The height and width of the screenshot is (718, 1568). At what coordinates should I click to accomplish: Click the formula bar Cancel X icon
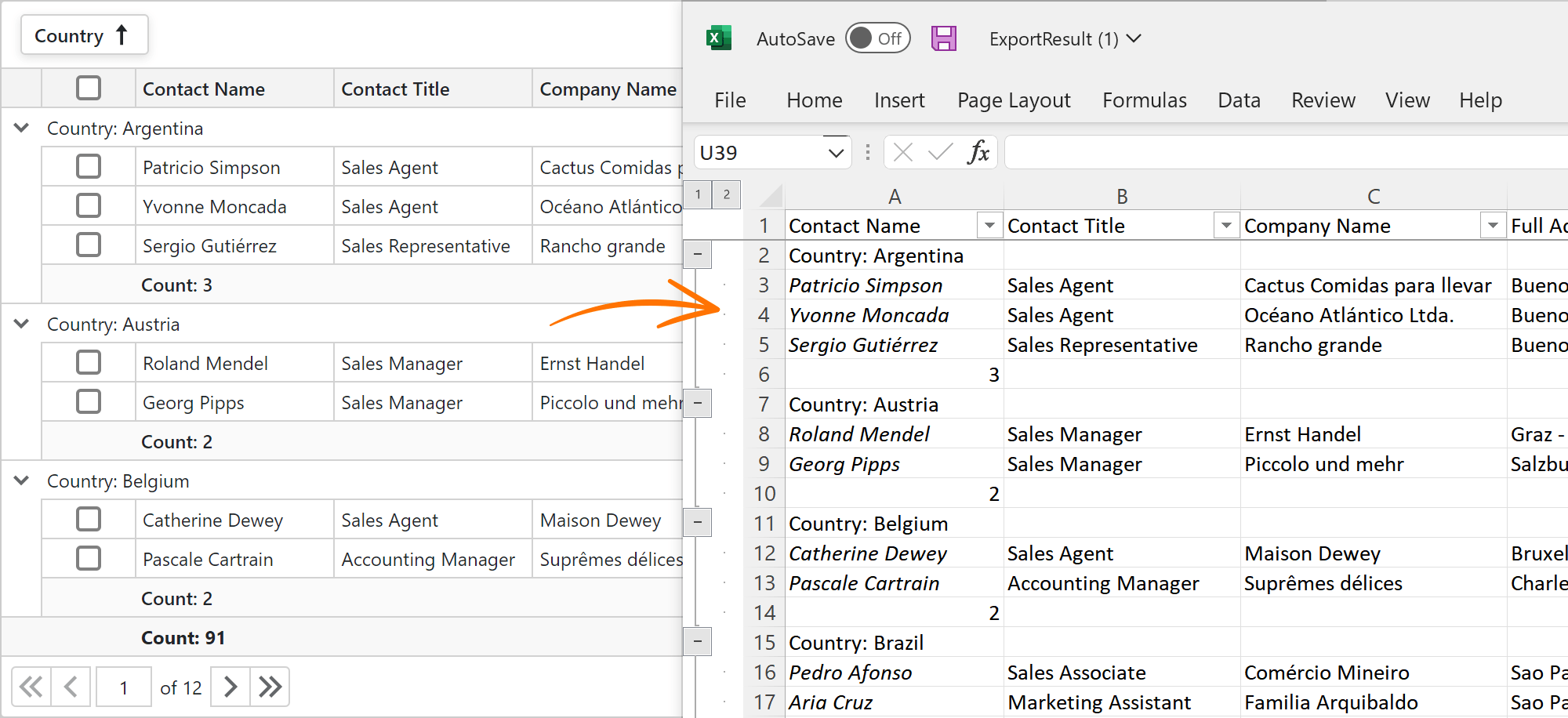(x=903, y=152)
